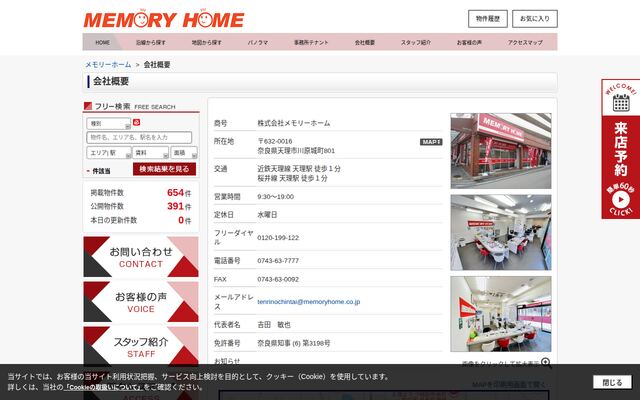Open お客様の声 VOICE banner
640x400 pixels.
tap(141, 302)
